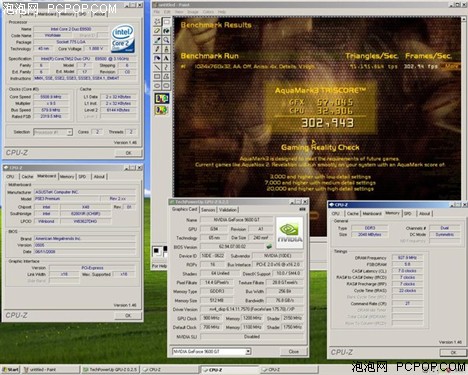The height and width of the screenshot is (375, 468).
Task: Switch to Sensors tab in GPU-Z
Action: pyautogui.click(x=208, y=210)
